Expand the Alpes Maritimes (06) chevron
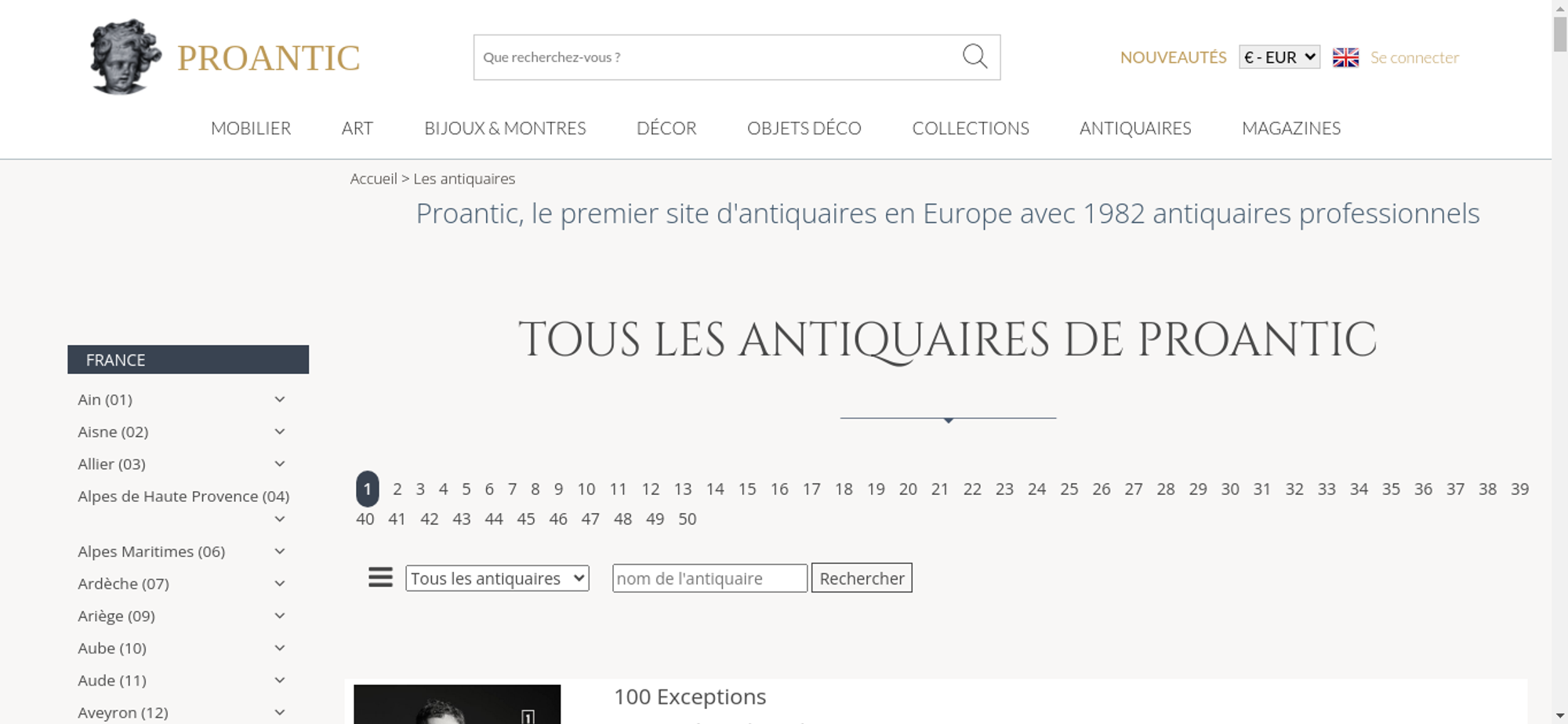 280,551
